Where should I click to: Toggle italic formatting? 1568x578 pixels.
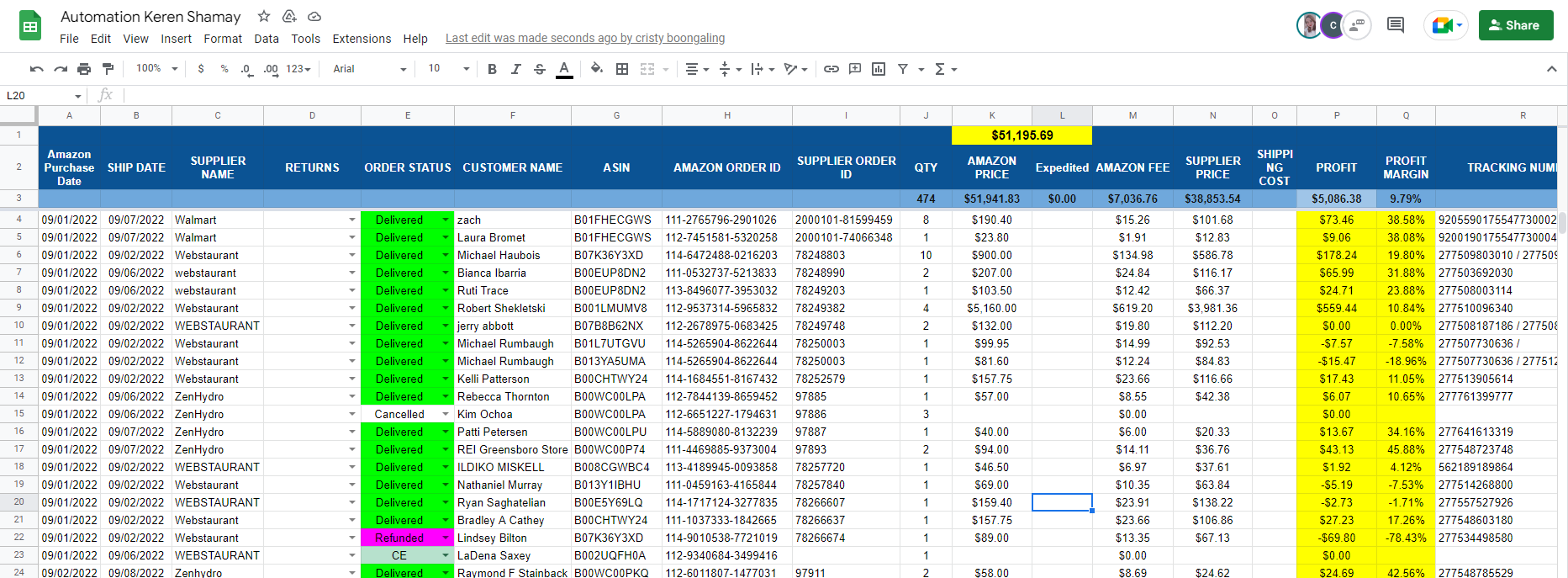pos(516,69)
